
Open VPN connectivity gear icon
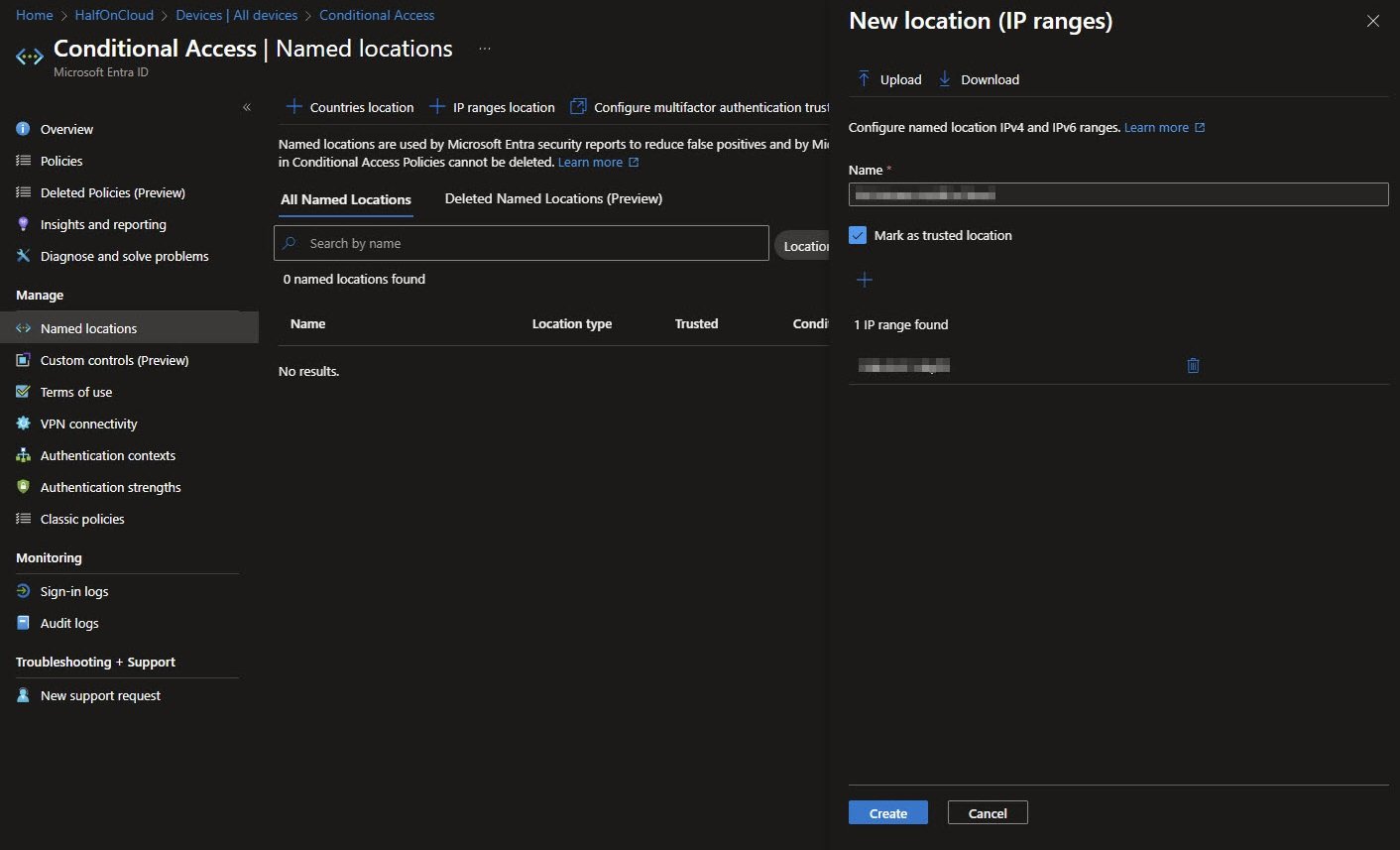(x=24, y=424)
